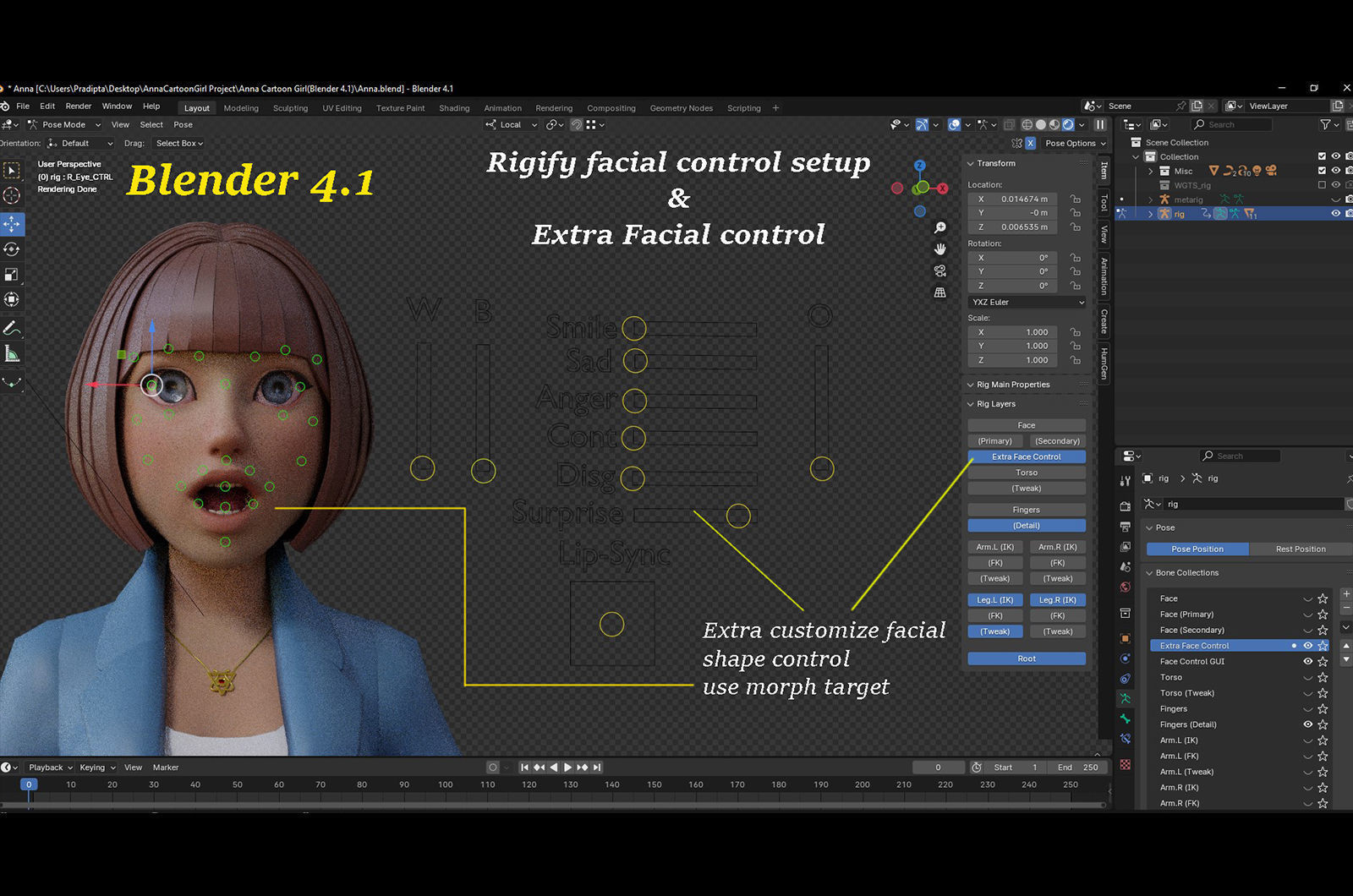This screenshot has width=1353, height=896.
Task: Open YXZ Euler rotation mode dropdown
Action: pyautogui.click(x=1027, y=302)
